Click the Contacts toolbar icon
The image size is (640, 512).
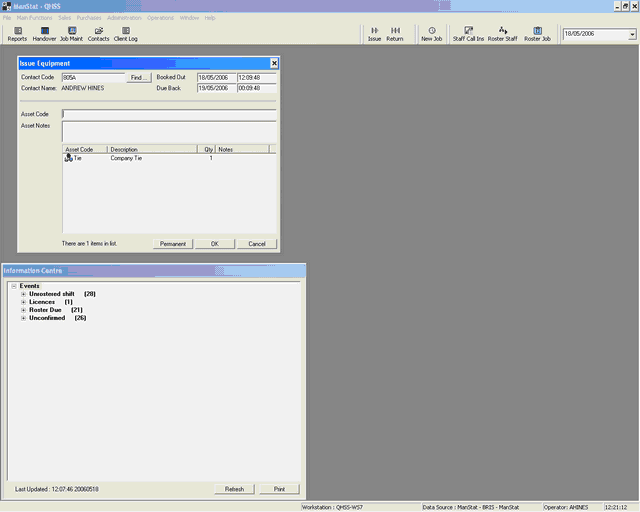(99, 34)
